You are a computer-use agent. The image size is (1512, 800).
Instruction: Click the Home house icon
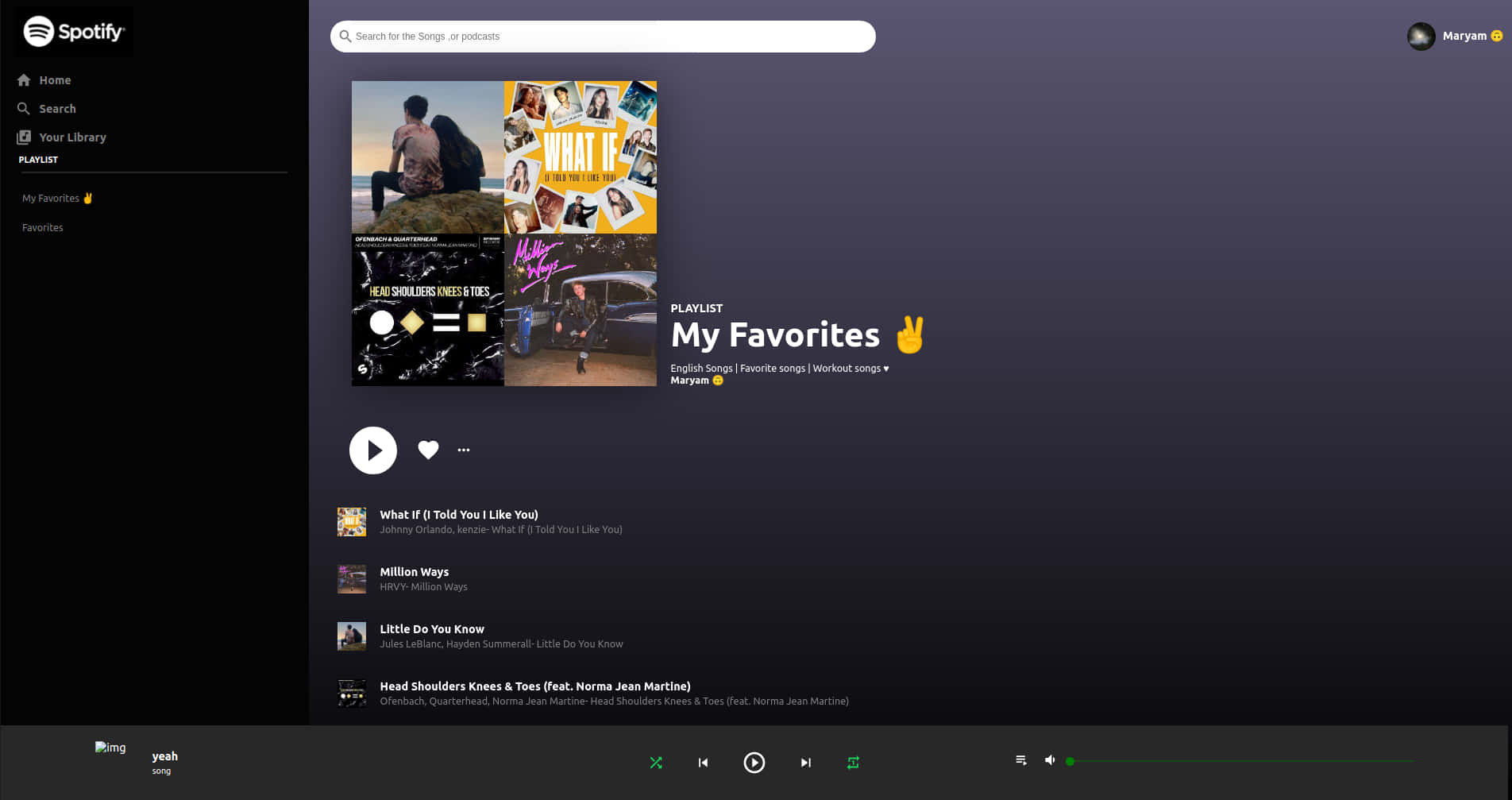tap(24, 80)
